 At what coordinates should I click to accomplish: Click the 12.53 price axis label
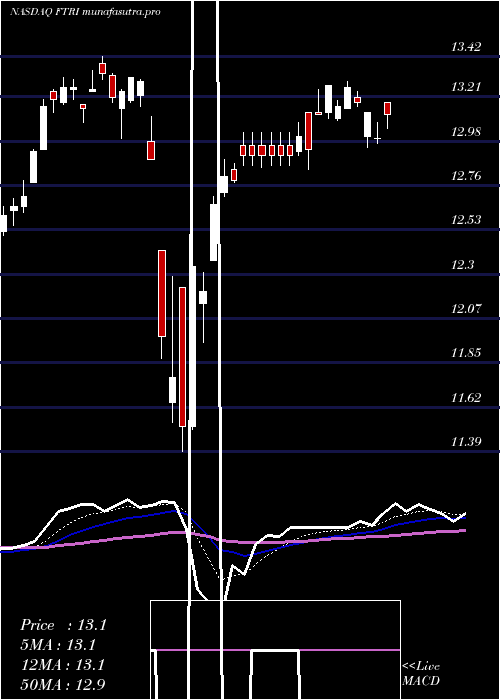[x=466, y=219]
